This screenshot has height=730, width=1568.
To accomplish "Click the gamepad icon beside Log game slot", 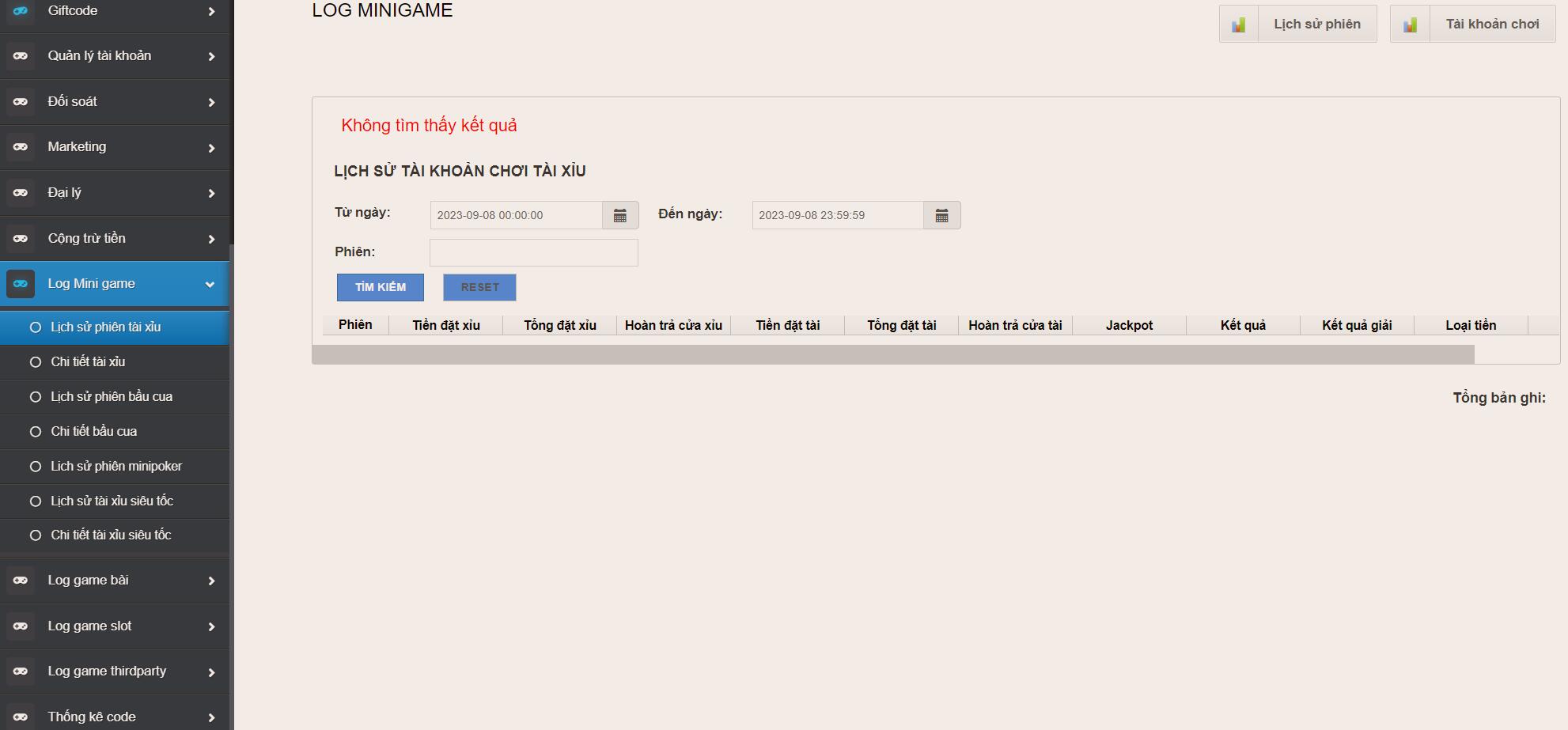I will point(21,626).
